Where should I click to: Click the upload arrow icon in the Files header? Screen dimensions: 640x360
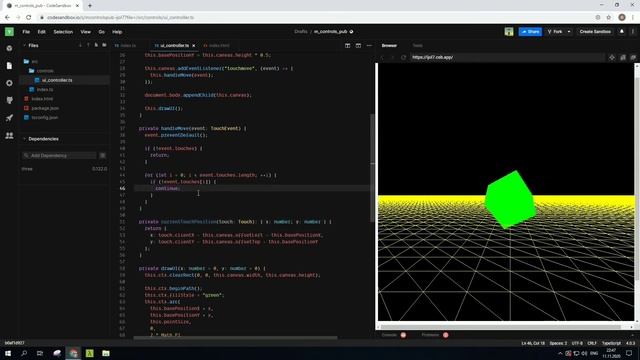coord(88,45)
